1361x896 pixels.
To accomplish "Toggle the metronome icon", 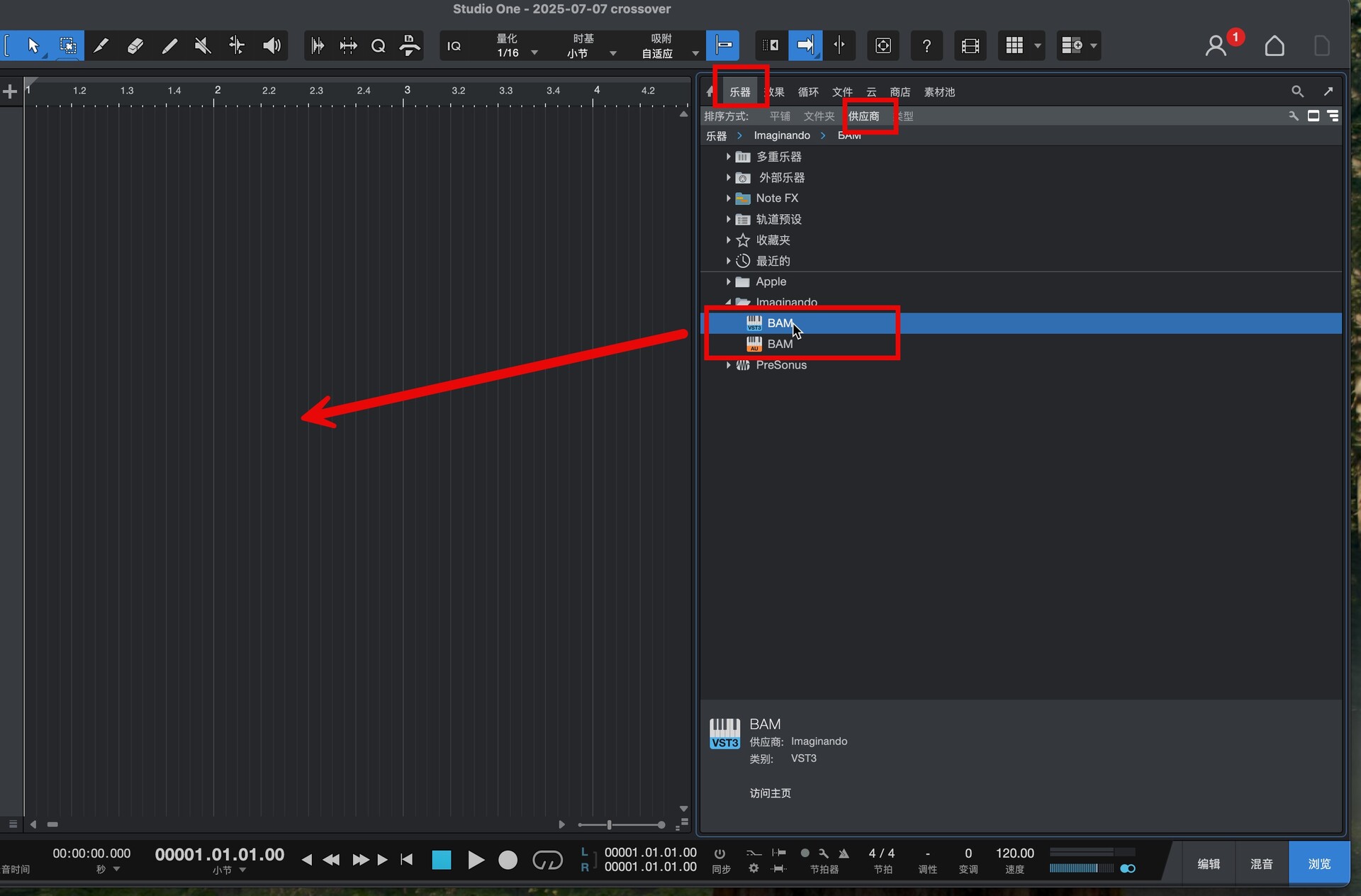I will [844, 853].
